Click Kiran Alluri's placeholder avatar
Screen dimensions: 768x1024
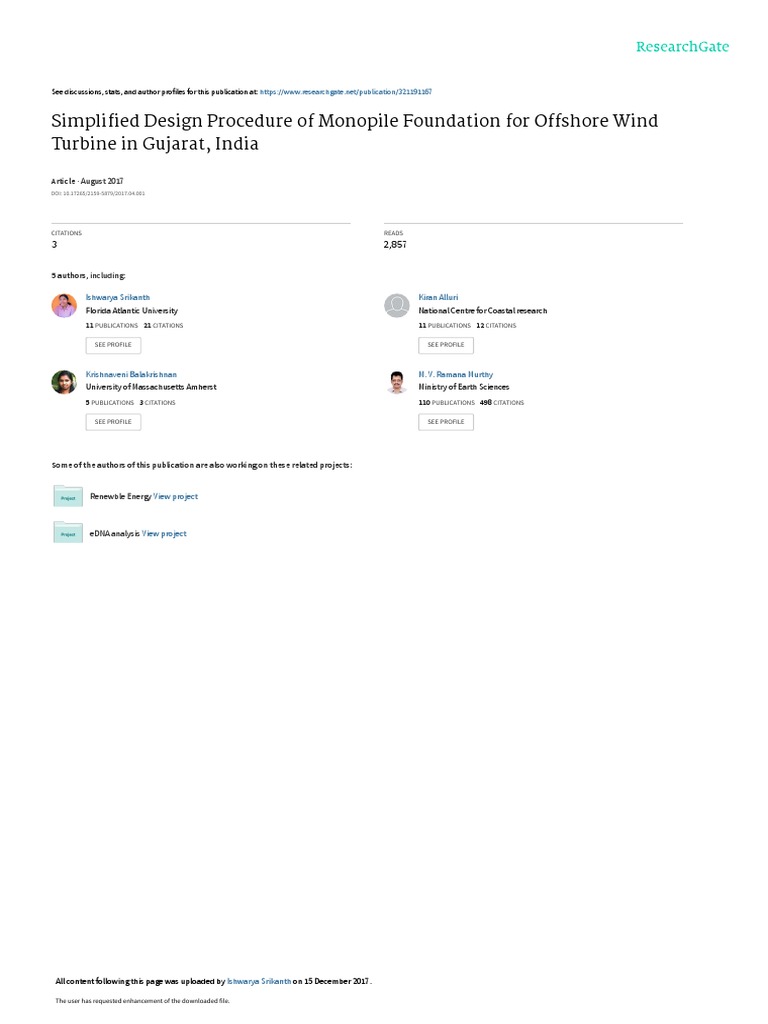pos(396,305)
